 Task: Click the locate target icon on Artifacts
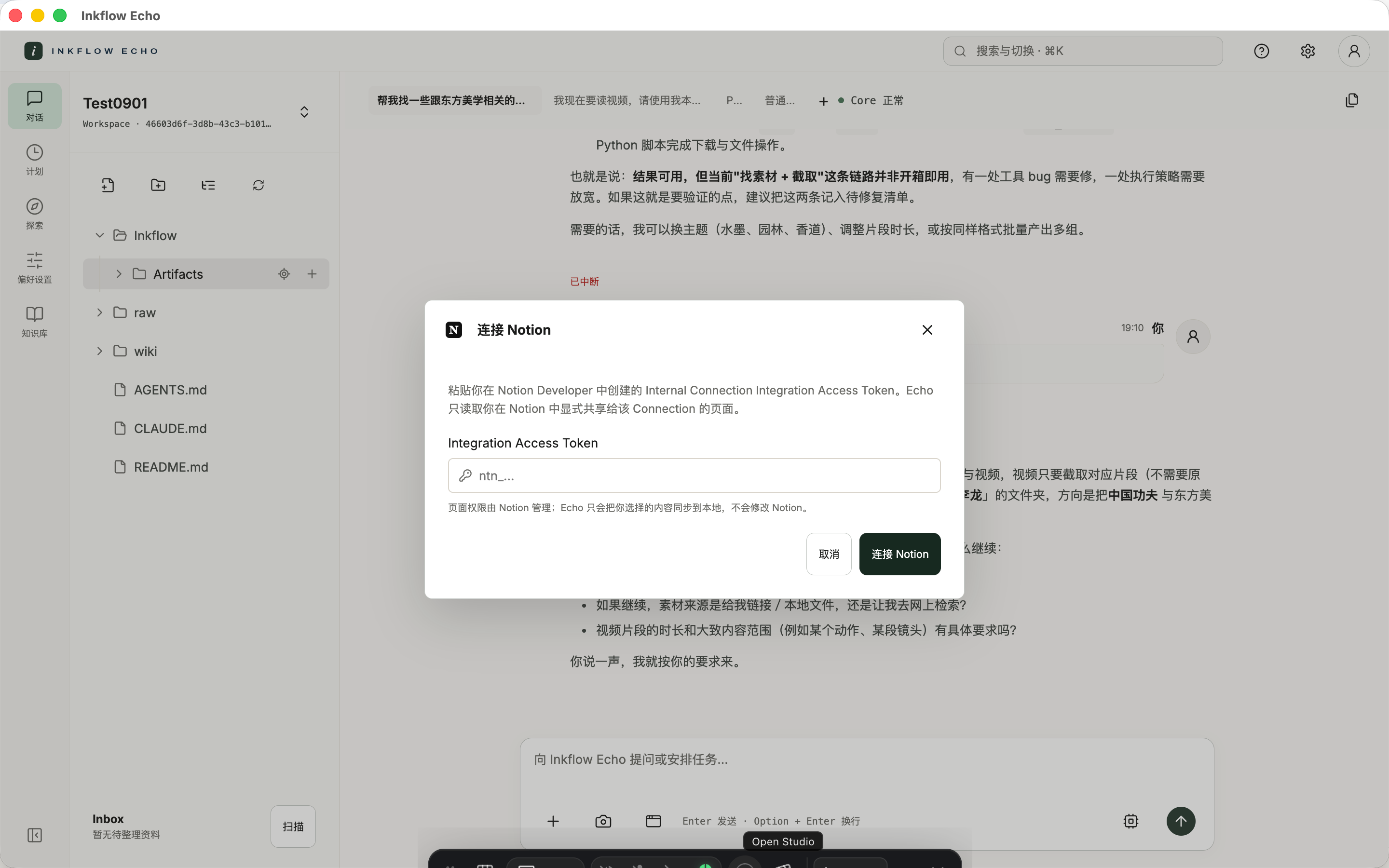tap(284, 274)
